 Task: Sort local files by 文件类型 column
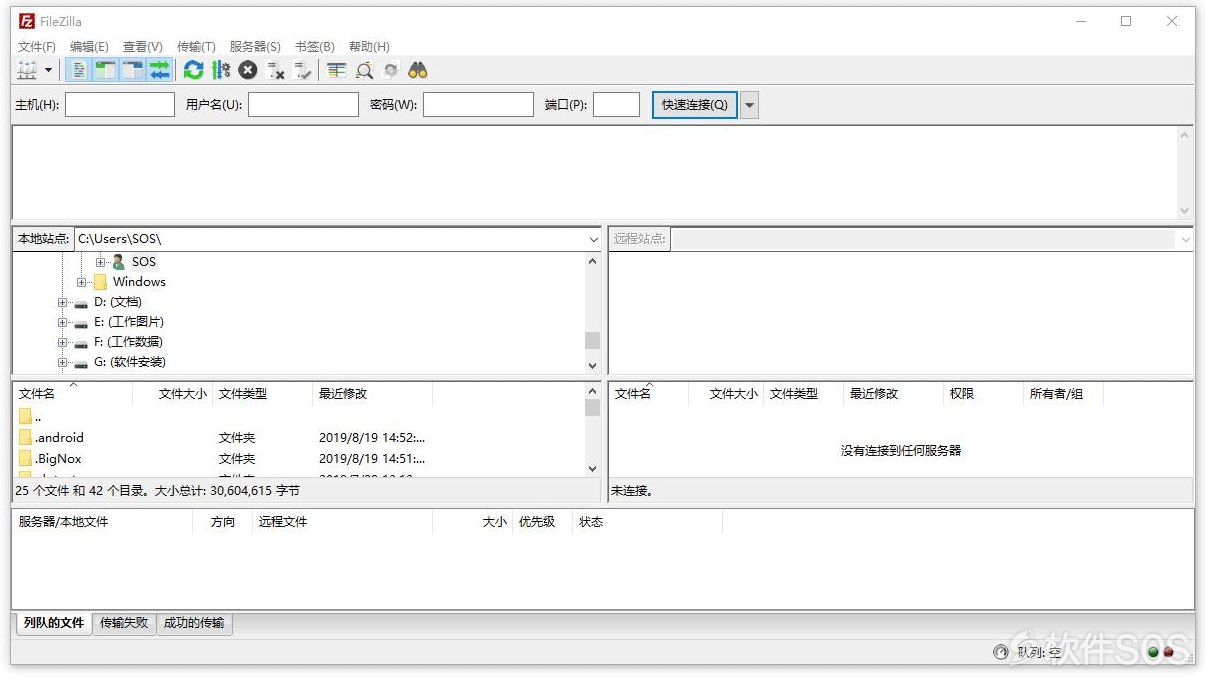[x=262, y=394]
